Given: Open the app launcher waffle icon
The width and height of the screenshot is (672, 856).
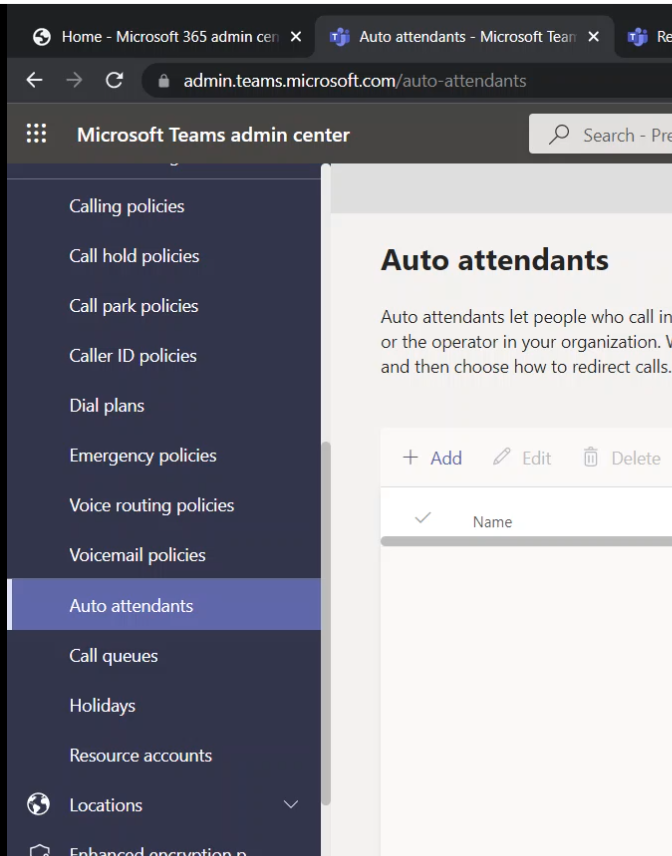Looking at the screenshot, I should pos(36,134).
